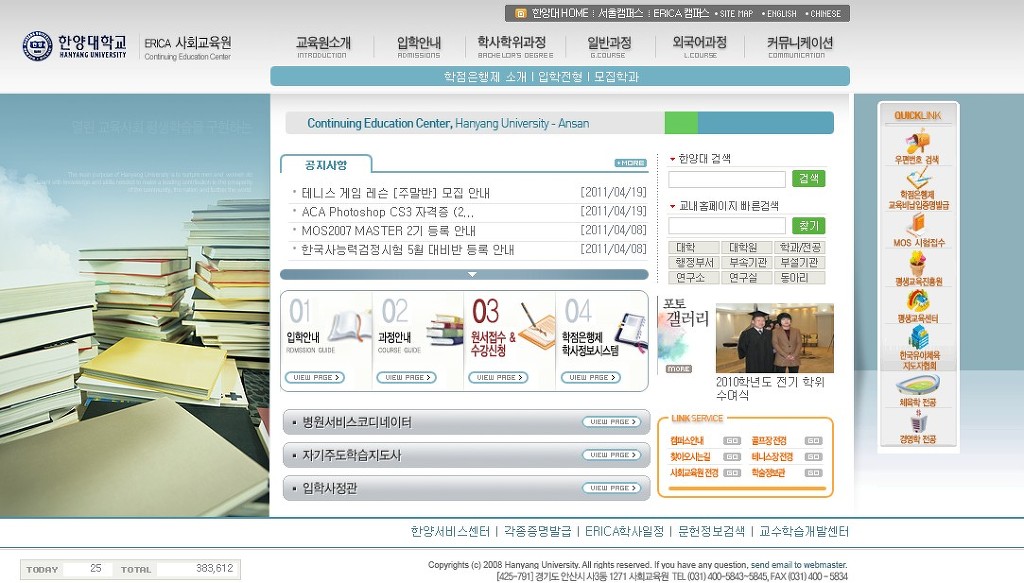
Task: Open the 평생교육진흥원 flower pot icon
Action: 918,264
